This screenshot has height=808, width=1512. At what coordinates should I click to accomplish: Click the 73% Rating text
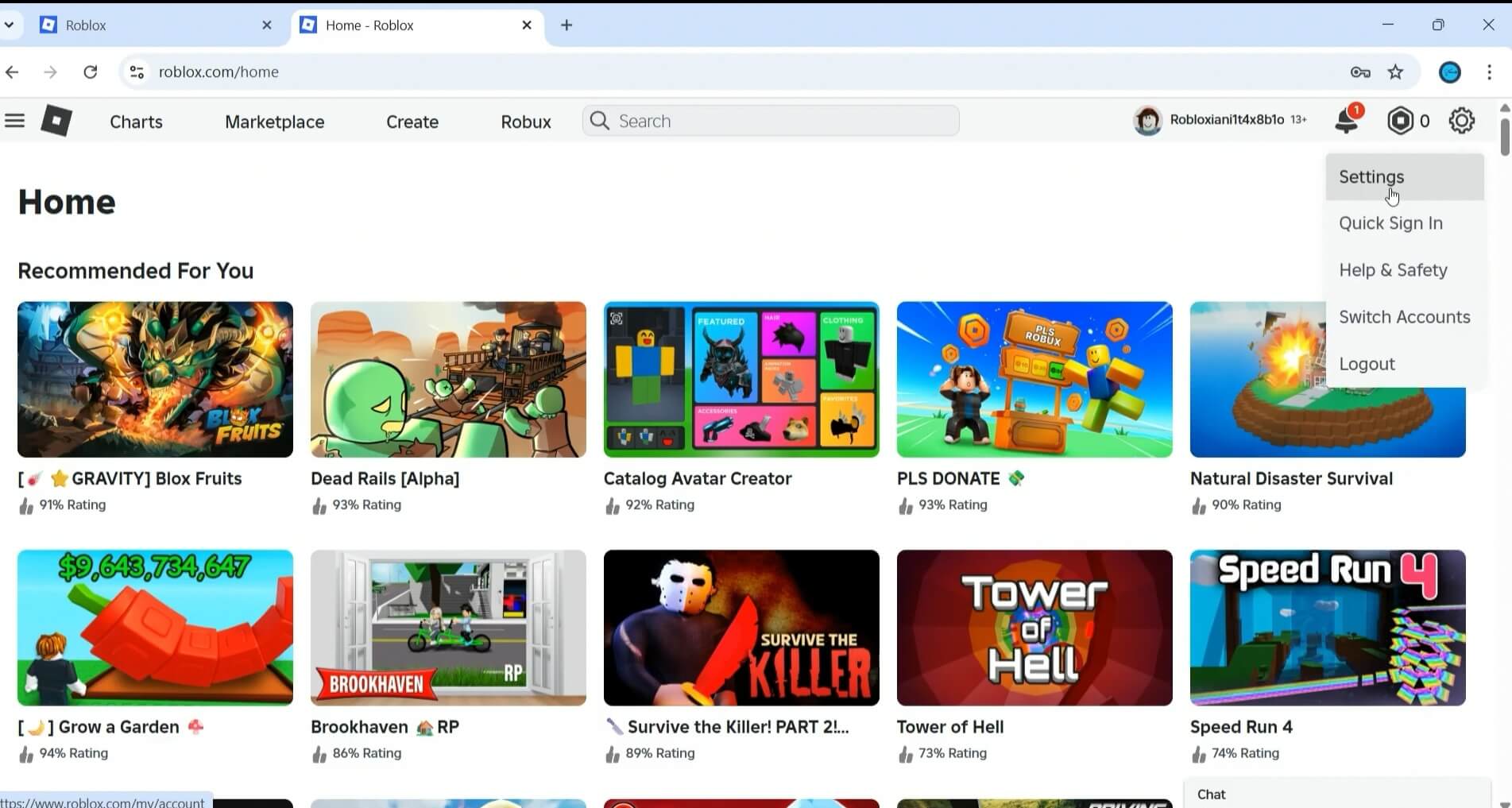tap(953, 753)
